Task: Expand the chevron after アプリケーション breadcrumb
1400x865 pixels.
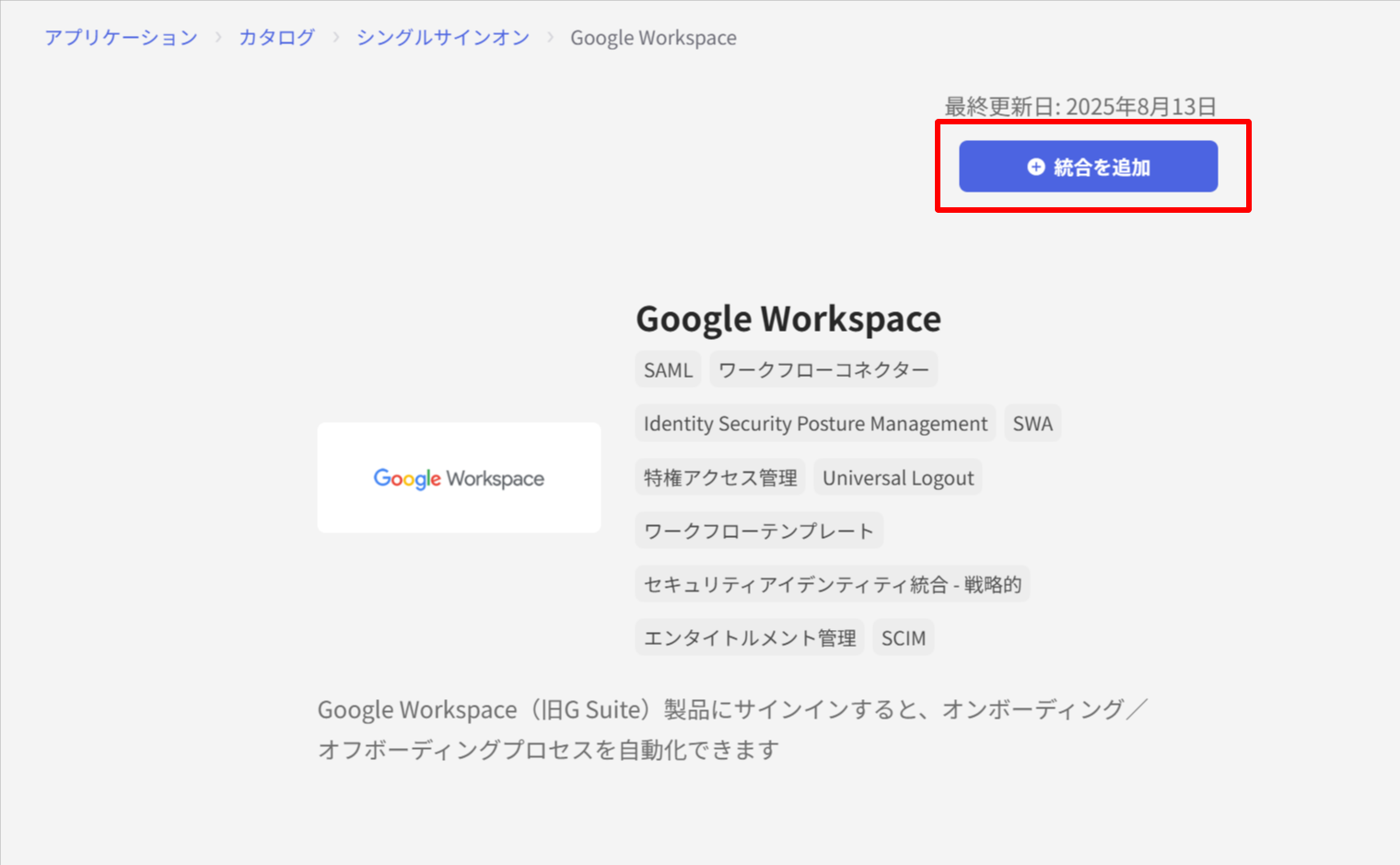Action: pyautogui.click(x=218, y=38)
